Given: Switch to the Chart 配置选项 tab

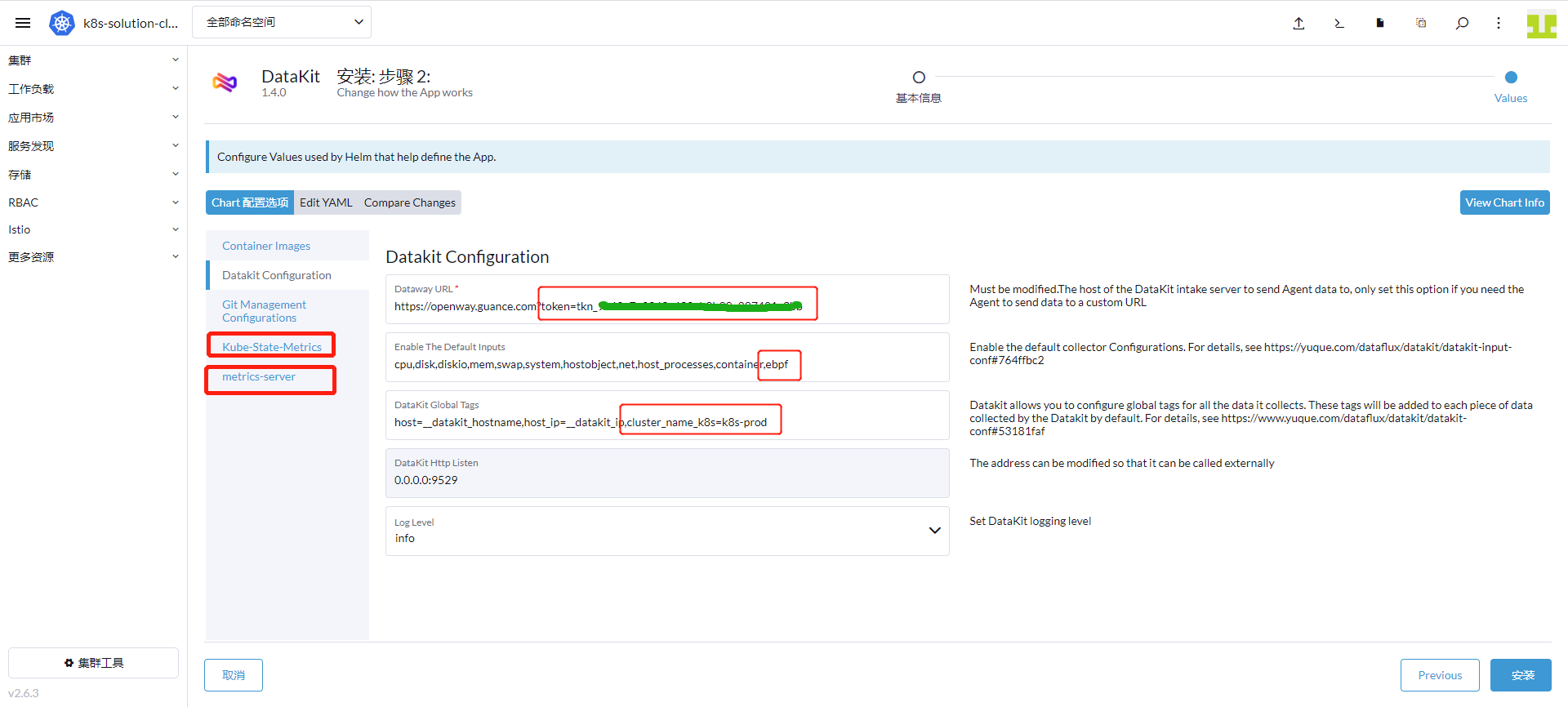Looking at the screenshot, I should (x=250, y=202).
